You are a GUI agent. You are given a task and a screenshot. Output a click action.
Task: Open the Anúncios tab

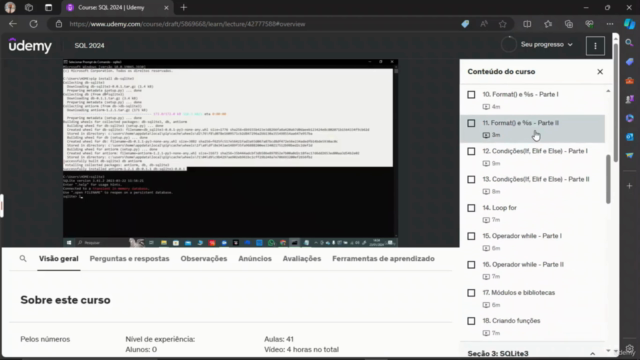[x=255, y=259]
